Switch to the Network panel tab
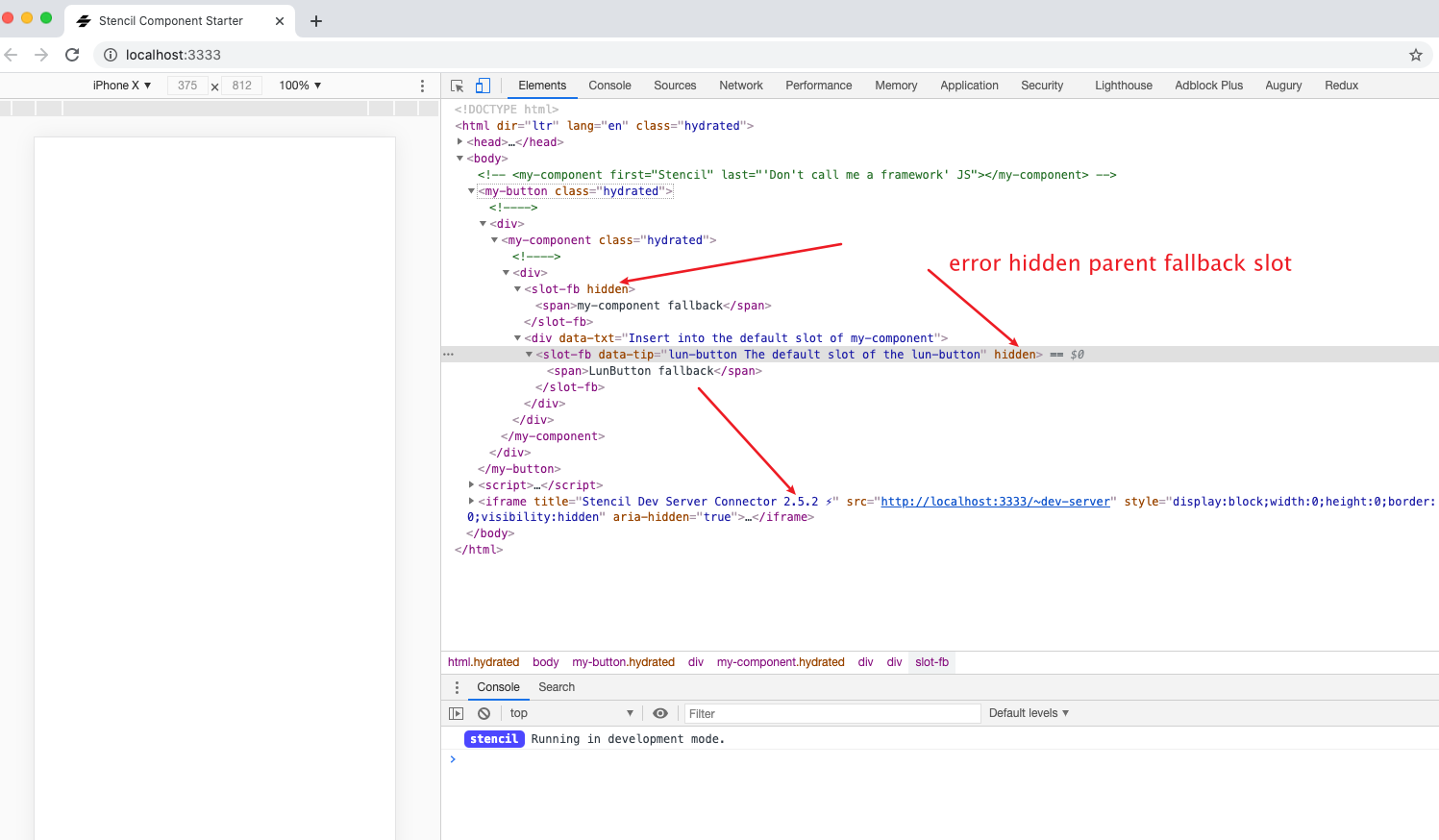This screenshot has width=1439, height=840. [x=740, y=86]
